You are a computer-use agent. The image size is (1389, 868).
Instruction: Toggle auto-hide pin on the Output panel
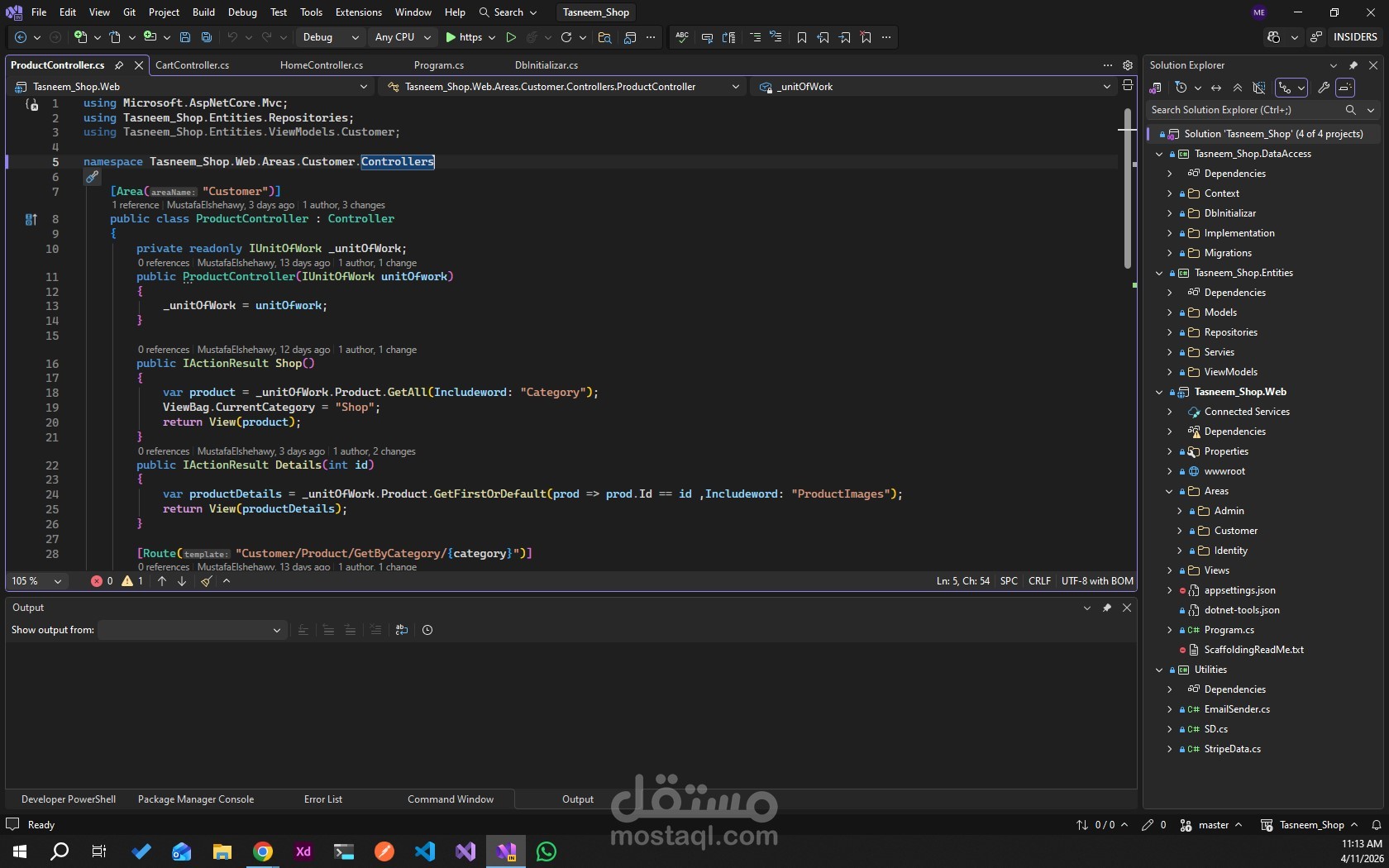coord(1106,608)
